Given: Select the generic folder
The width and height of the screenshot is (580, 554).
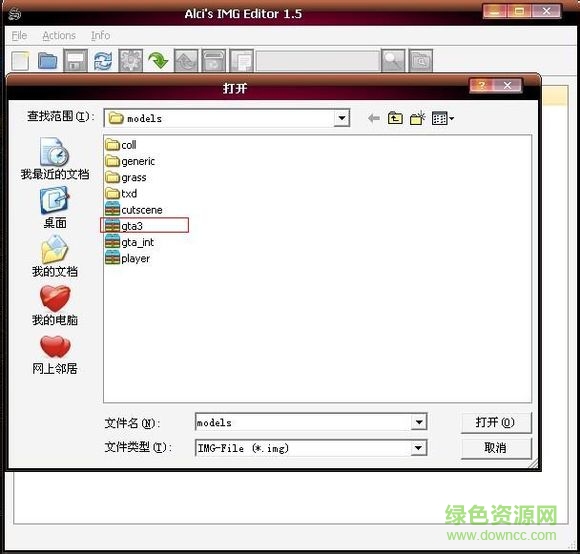Looking at the screenshot, I should pos(130,161).
